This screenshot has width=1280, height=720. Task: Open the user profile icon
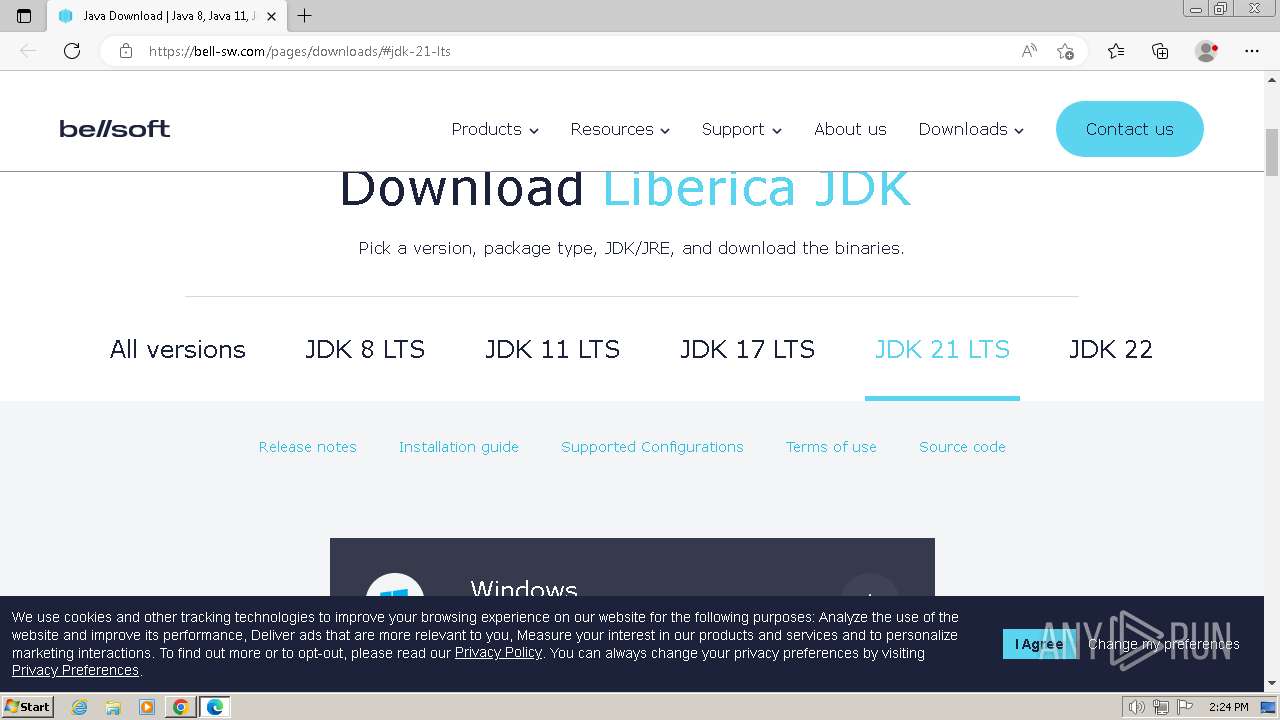pyautogui.click(x=1207, y=51)
